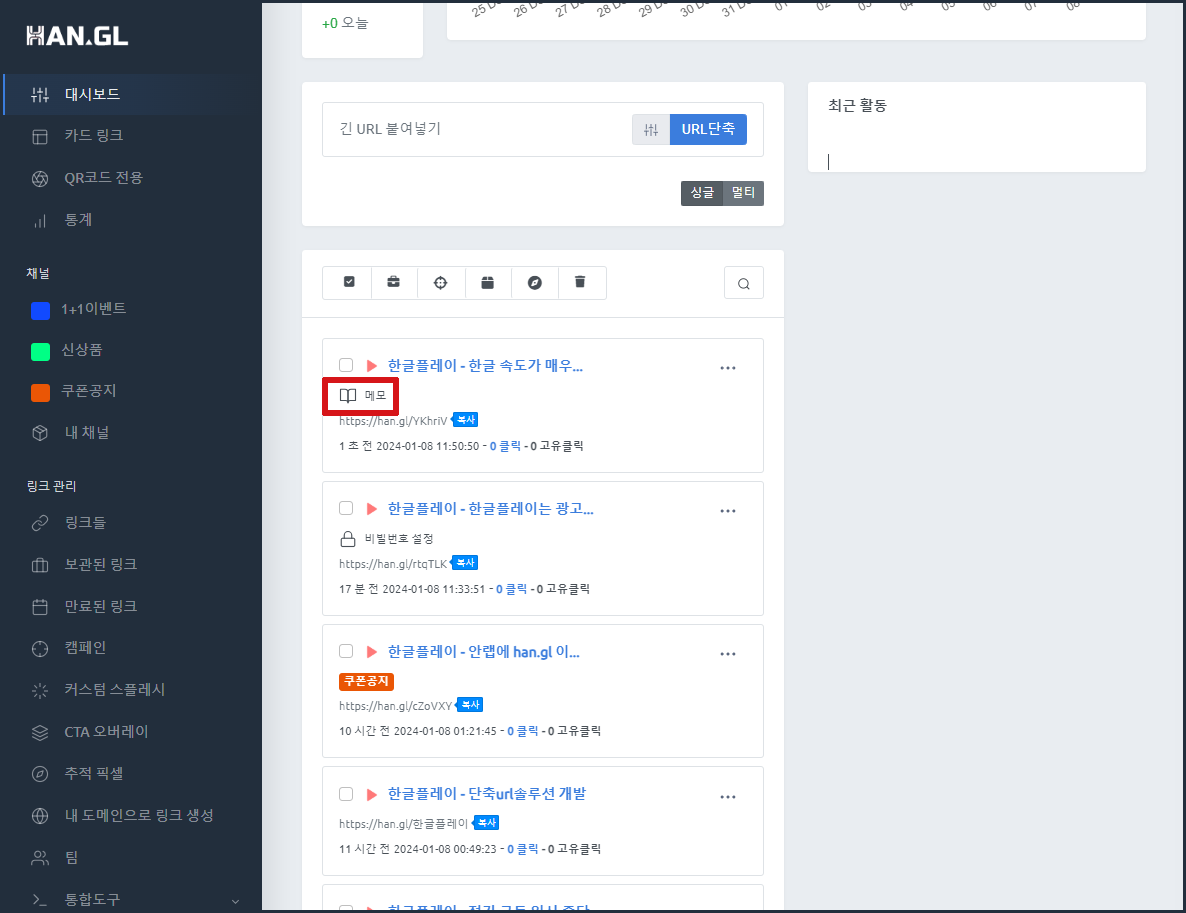The height and width of the screenshot is (913, 1186).
Task: Click the play arrow icon beside 단축url솔루션 개발
Action: click(371, 794)
